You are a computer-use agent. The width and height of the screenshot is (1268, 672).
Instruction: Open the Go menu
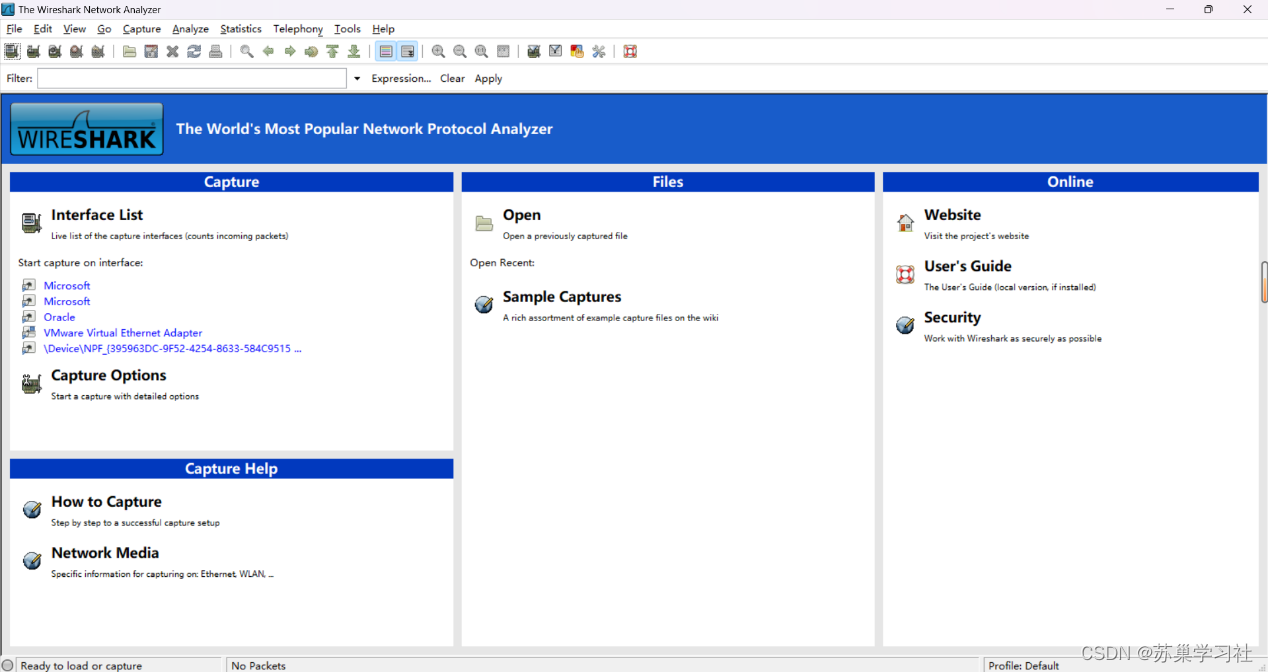pyautogui.click(x=104, y=29)
